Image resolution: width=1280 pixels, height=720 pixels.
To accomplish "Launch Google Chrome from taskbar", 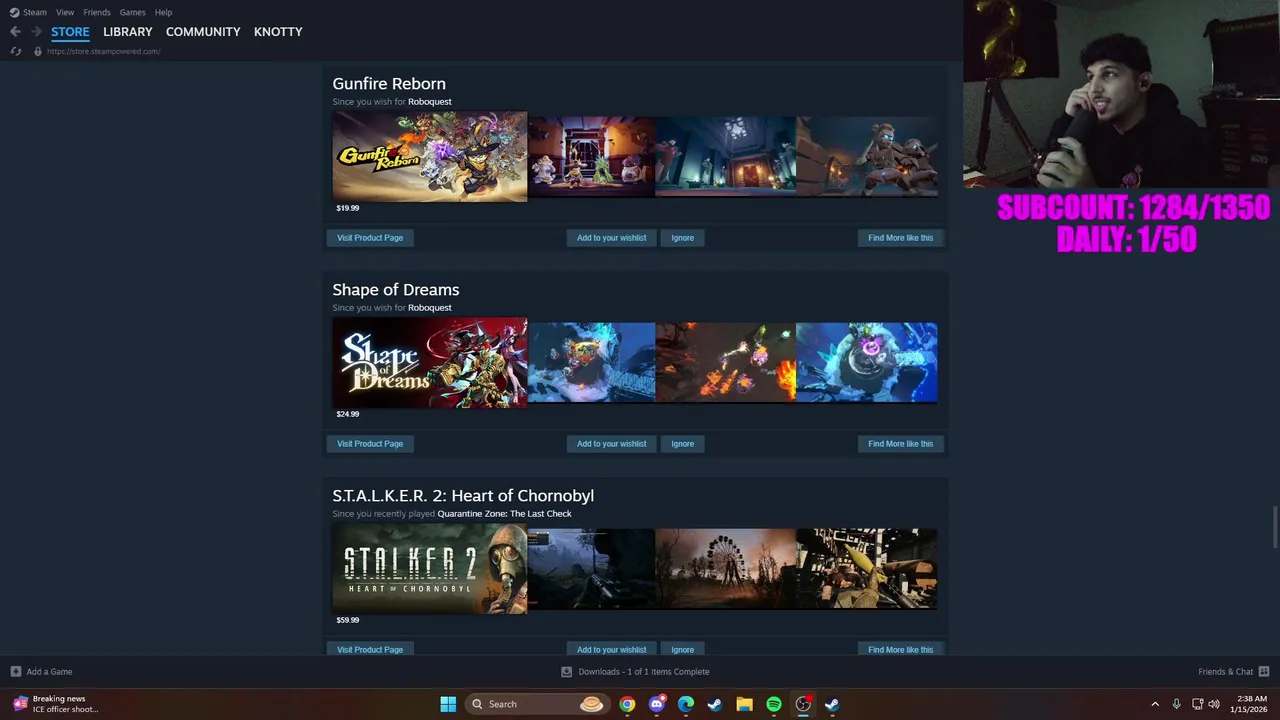I will [627, 704].
